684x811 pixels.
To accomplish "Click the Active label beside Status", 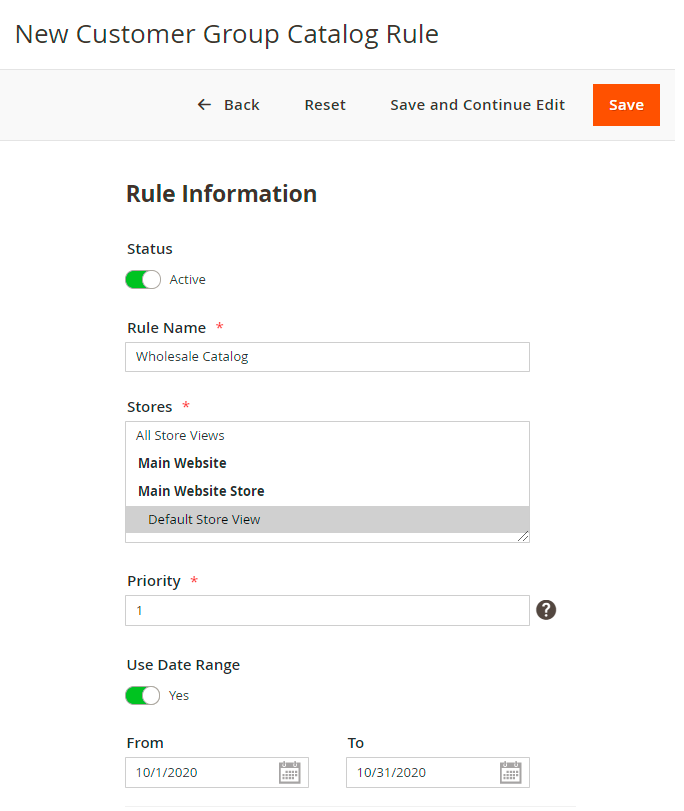I will coord(187,280).
